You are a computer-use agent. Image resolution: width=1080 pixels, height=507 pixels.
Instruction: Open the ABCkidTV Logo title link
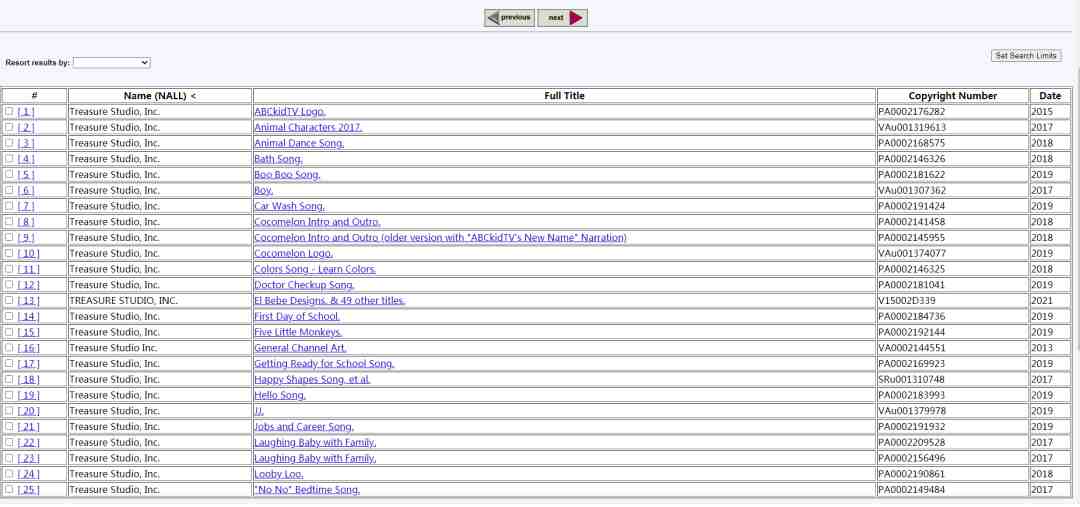289,112
